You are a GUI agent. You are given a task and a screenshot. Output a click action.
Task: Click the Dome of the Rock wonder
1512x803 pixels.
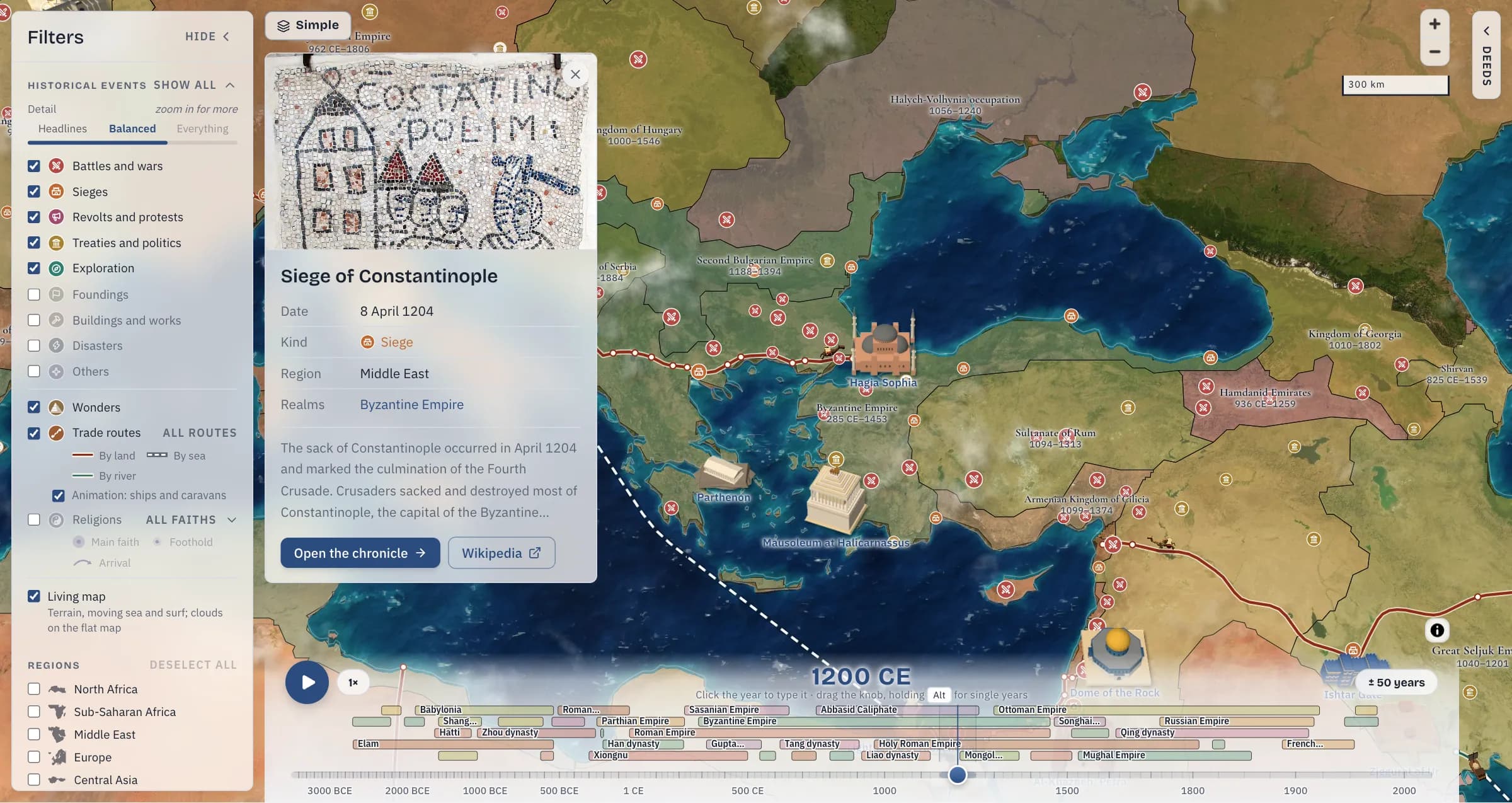click(1116, 656)
